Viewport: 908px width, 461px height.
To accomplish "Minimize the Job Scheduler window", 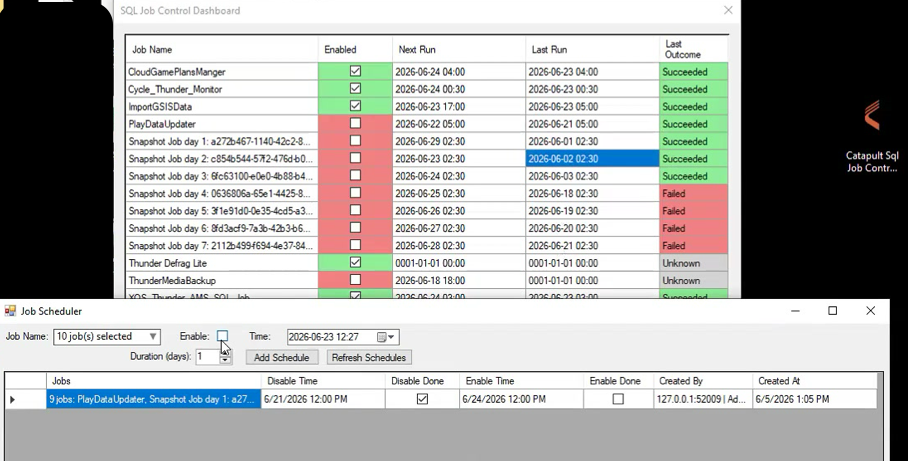I will 795,311.
